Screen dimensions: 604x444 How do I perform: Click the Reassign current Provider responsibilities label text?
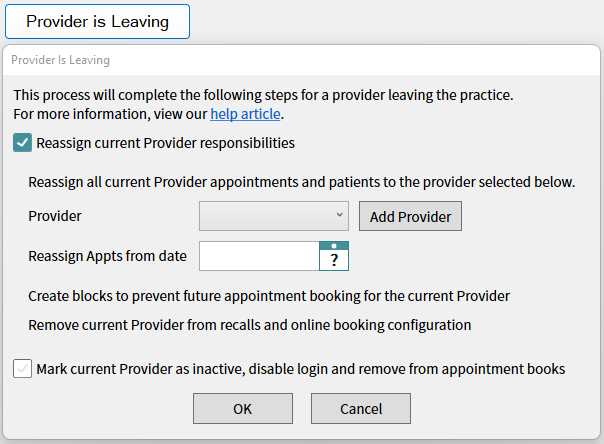[x=165, y=143]
